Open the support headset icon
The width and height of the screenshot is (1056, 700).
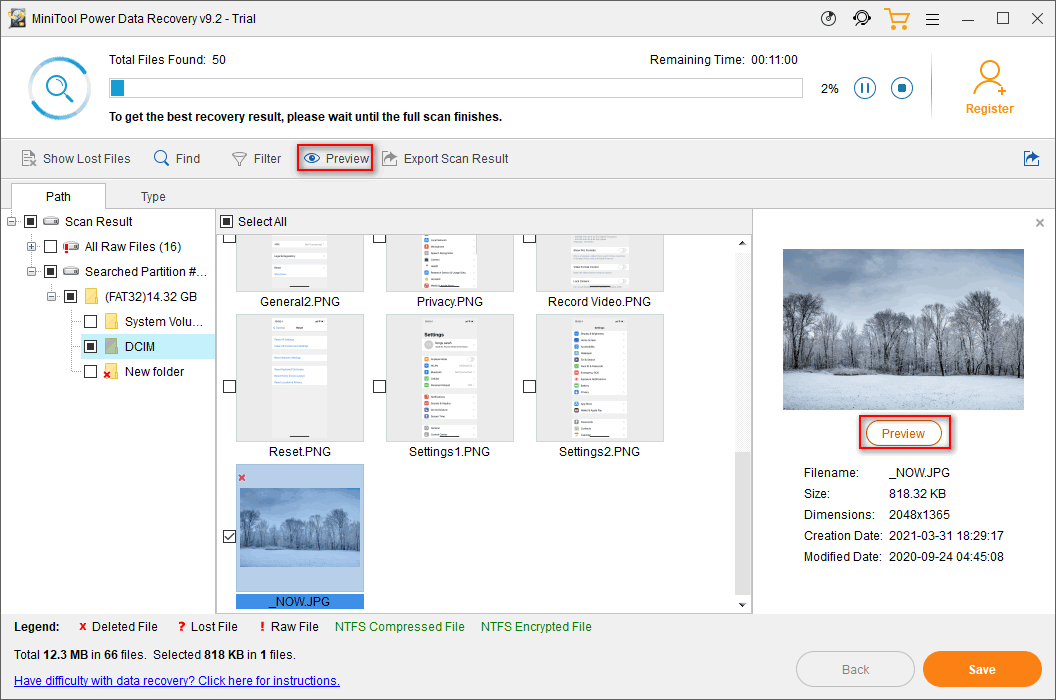(862, 19)
